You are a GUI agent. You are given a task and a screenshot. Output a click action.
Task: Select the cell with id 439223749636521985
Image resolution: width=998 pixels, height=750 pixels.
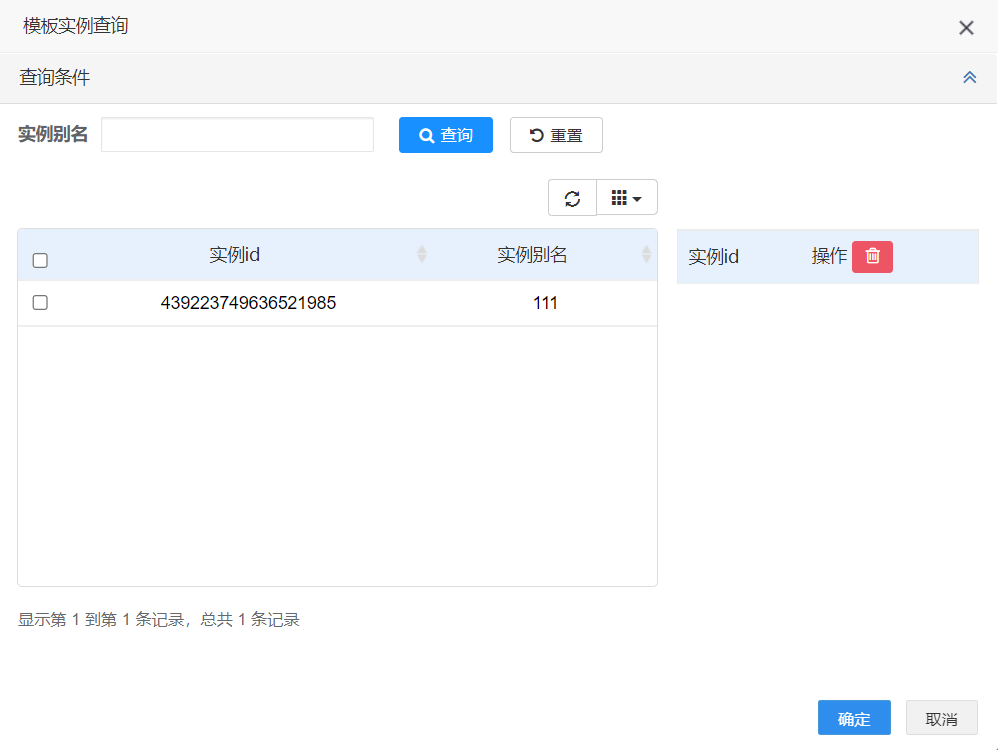click(x=248, y=303)
